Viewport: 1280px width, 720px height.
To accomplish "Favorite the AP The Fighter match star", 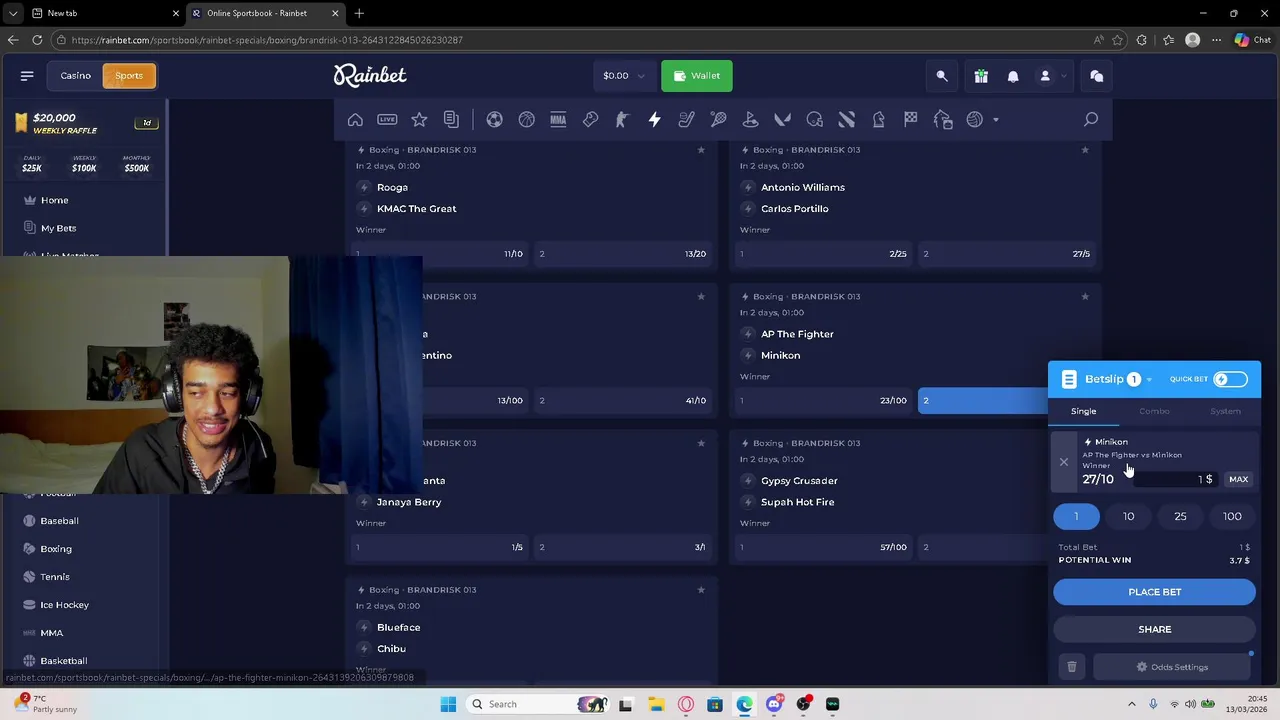I will (x=1085, y=296).
